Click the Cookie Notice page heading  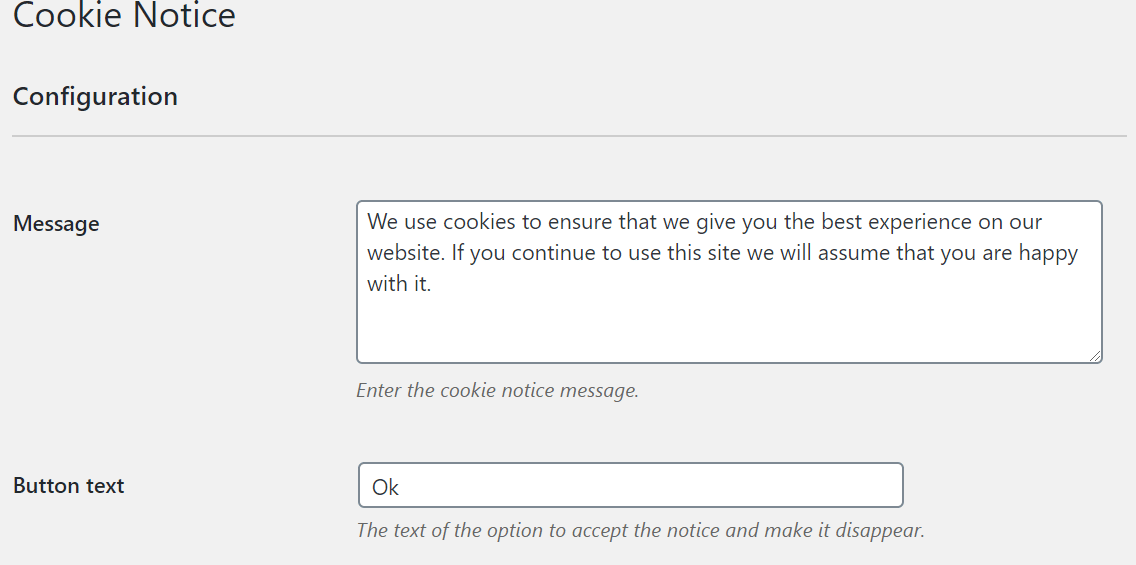coord(124,16)
